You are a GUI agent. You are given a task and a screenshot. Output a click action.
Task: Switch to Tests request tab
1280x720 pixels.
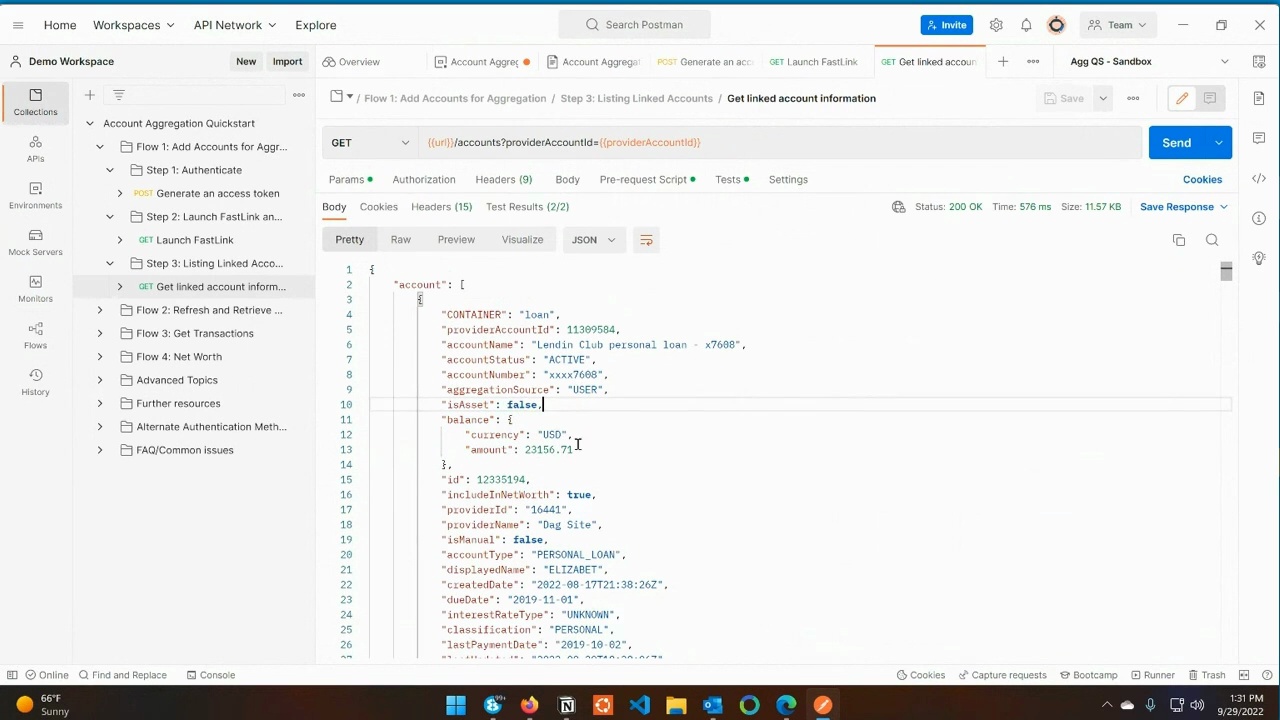tap(732, 180)
